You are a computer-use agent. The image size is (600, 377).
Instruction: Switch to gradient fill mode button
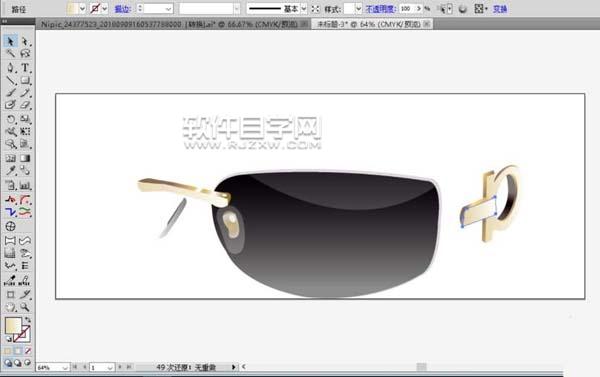click(x=18, y=351)
